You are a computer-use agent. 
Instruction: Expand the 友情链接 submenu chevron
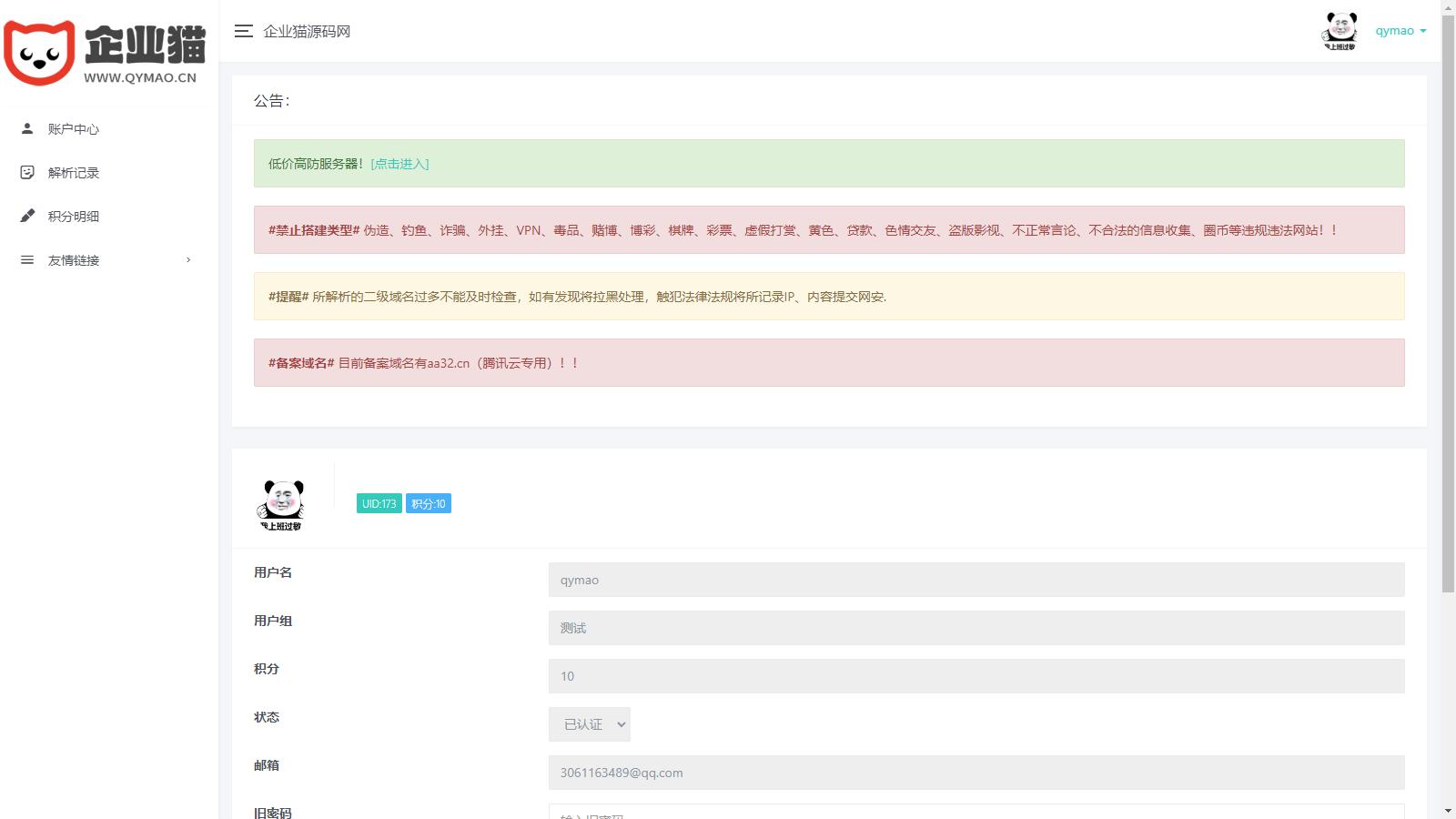click(188, 260)
